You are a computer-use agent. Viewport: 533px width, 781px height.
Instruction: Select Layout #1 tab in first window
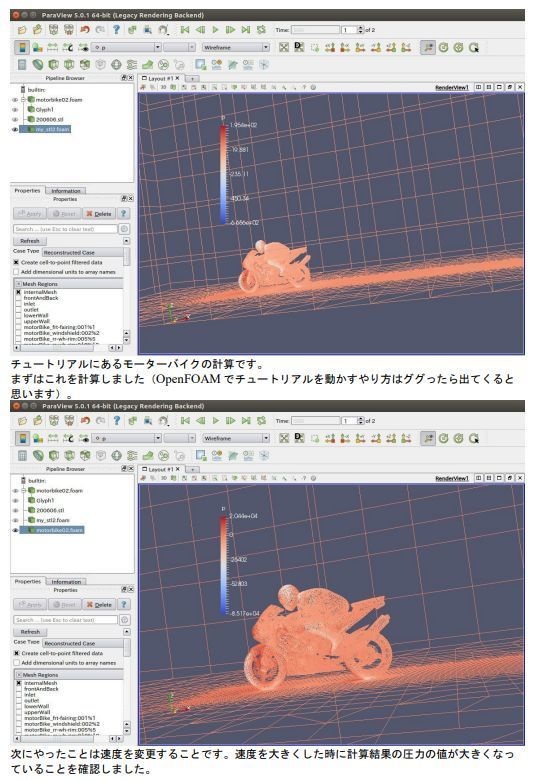pyautogui.click(x=160, y=78)
